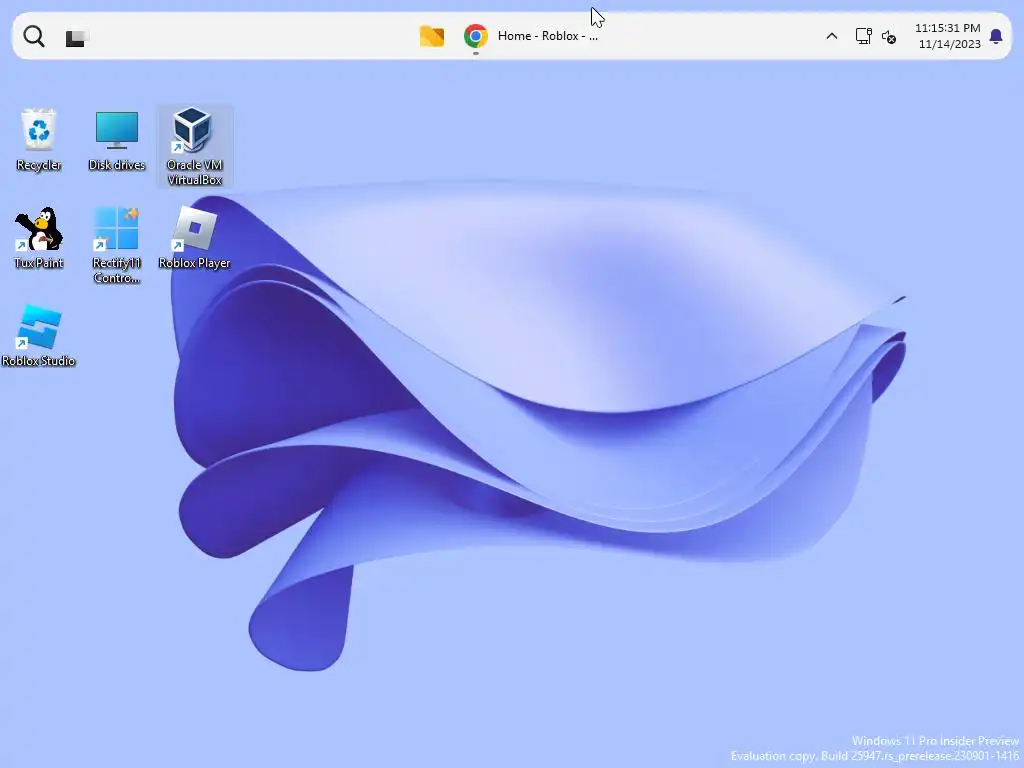Select the Oracle VM VirtualBox shortcut

(195, 146)
